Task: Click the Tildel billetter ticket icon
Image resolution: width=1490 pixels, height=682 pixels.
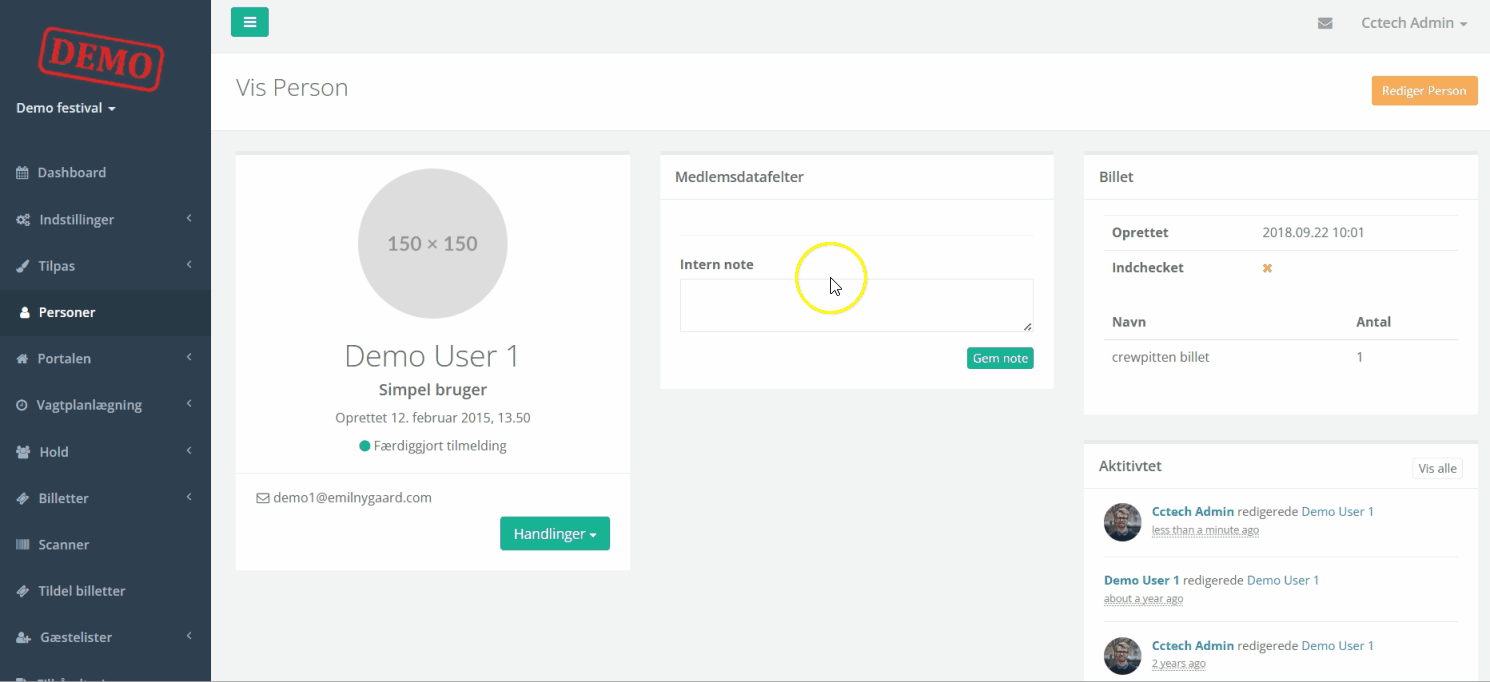Action: [22, 591]
